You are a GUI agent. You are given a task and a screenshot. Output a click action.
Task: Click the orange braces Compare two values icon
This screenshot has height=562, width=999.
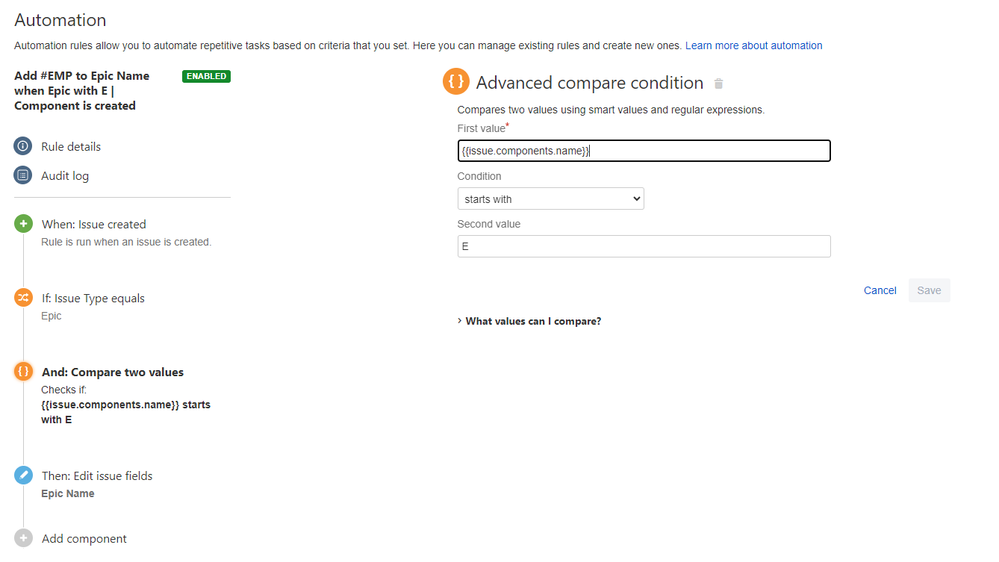pos(23,372)
